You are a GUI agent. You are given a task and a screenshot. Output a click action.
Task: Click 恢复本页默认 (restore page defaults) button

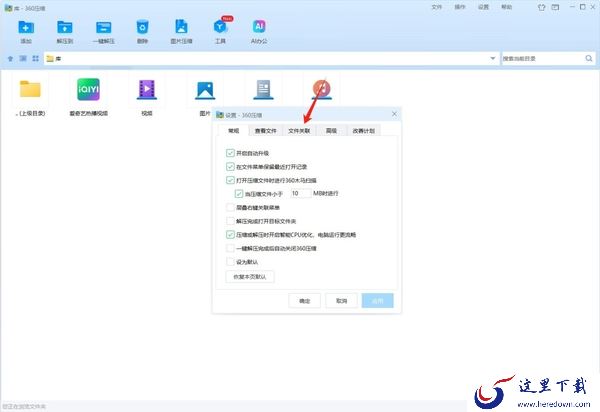249,277
